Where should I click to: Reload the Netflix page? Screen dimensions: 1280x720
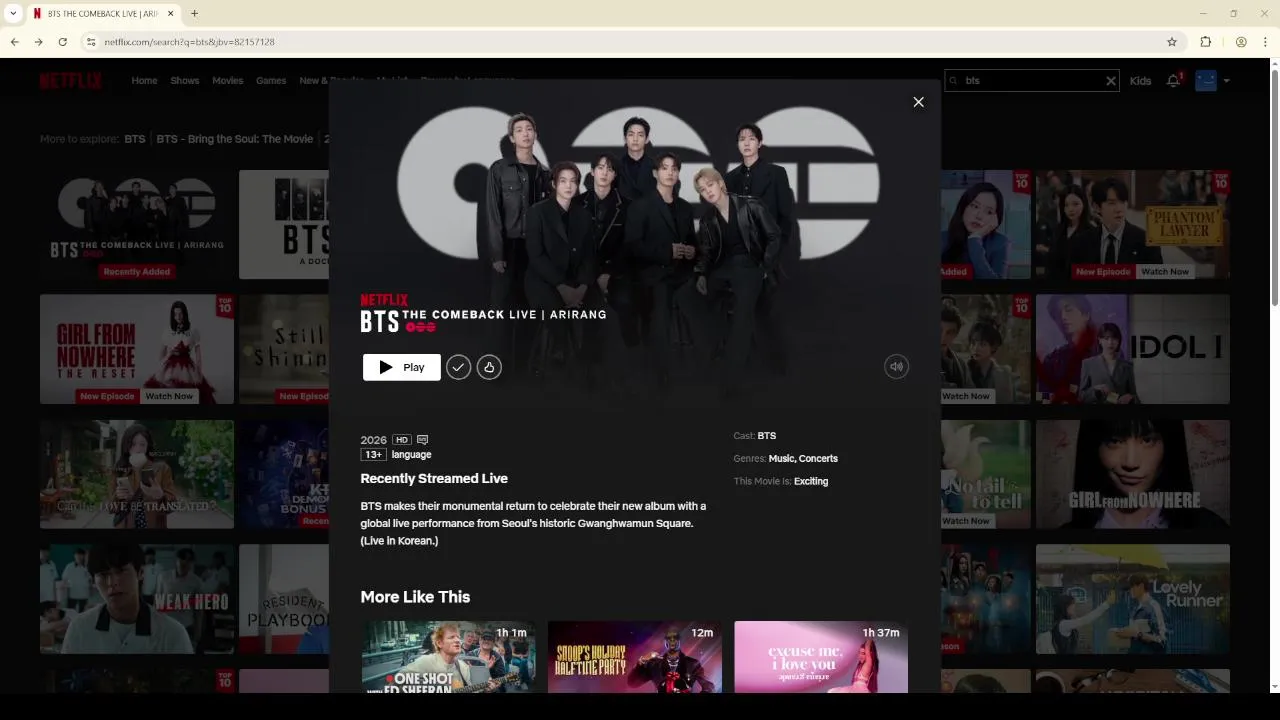click(62, 42)
